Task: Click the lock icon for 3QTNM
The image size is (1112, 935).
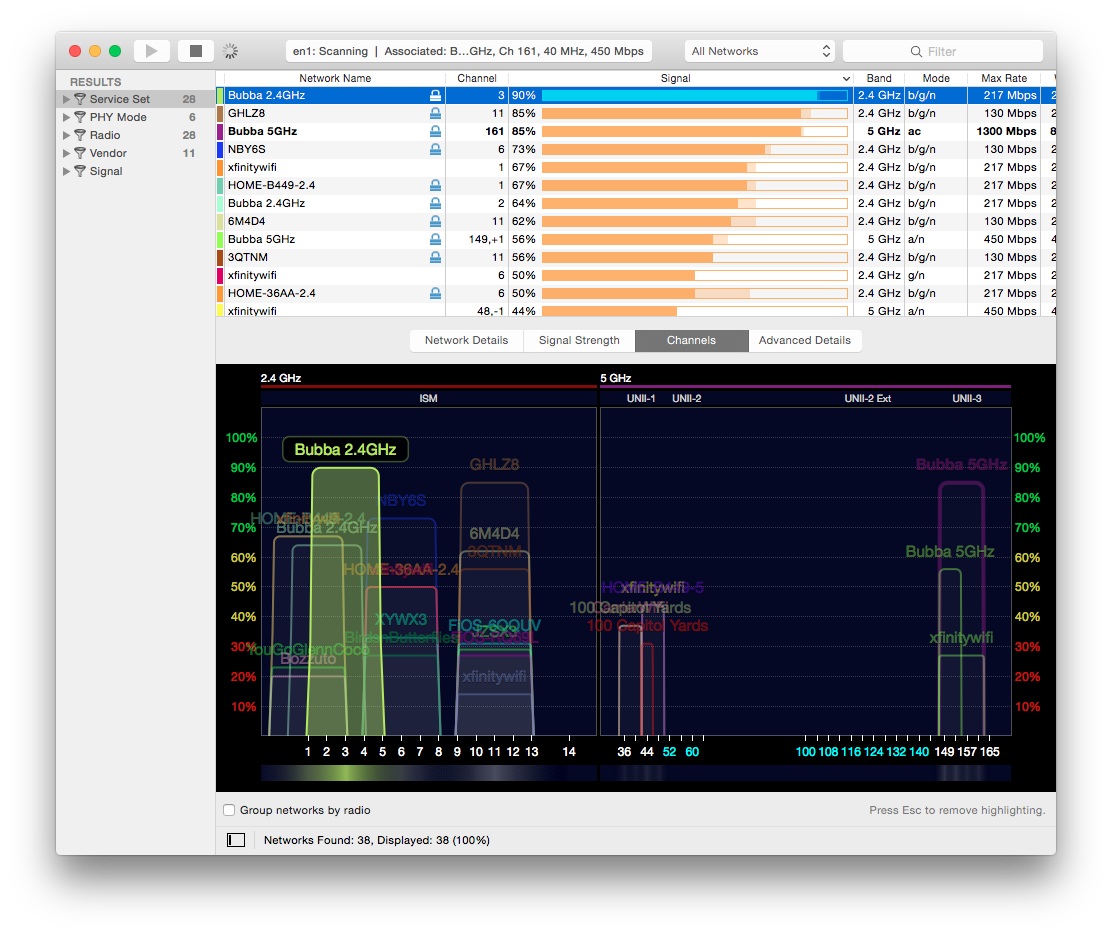Action: pos(435,258)
